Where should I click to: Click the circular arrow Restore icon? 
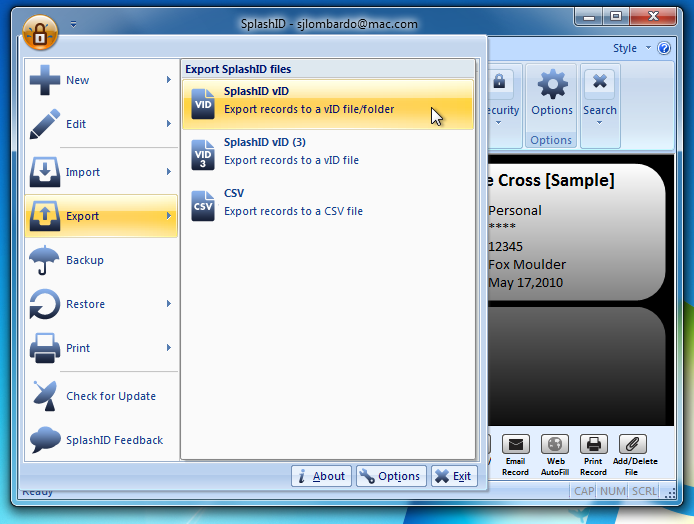click(44, 304)
